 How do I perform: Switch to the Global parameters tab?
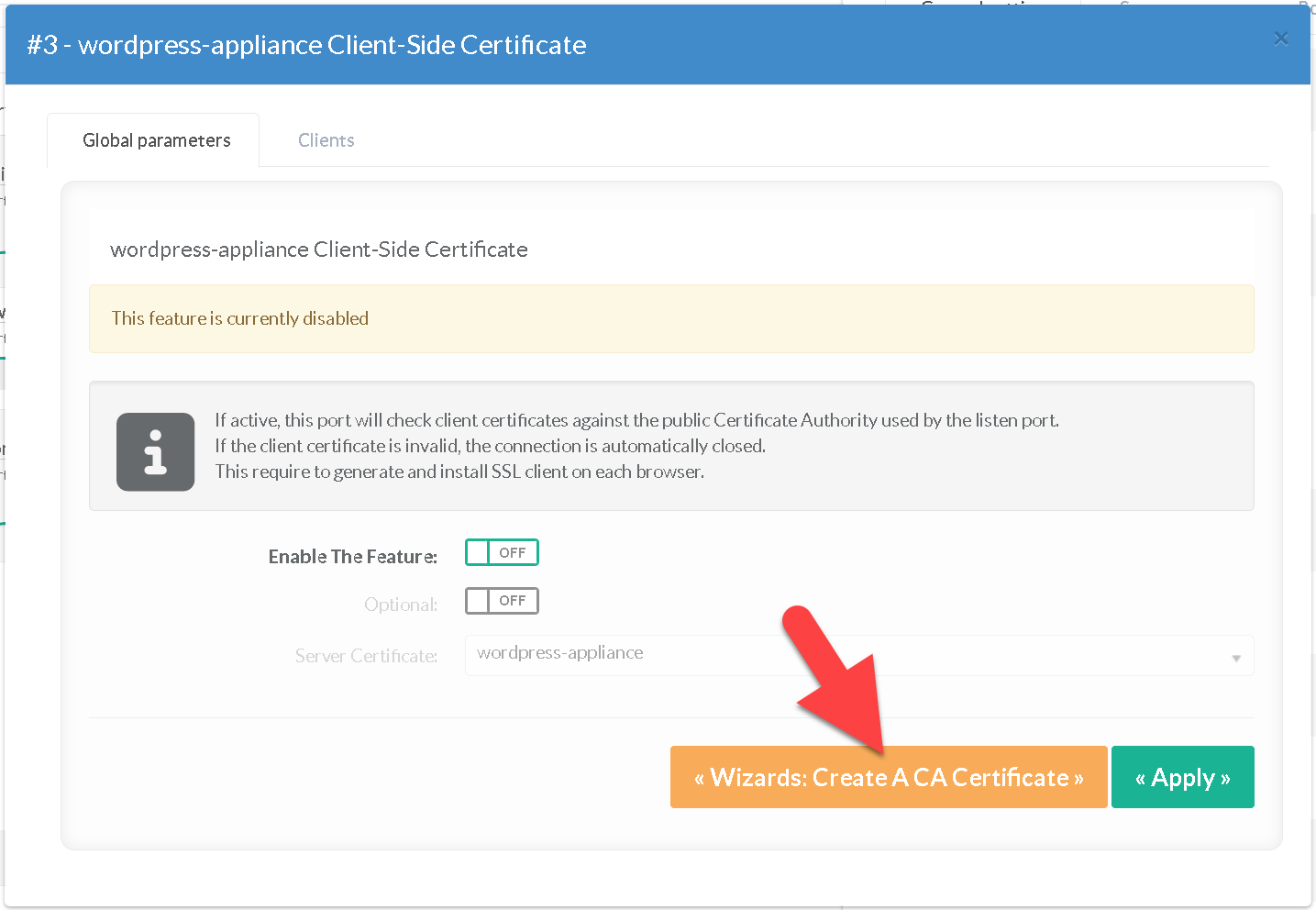pos(156,140)
